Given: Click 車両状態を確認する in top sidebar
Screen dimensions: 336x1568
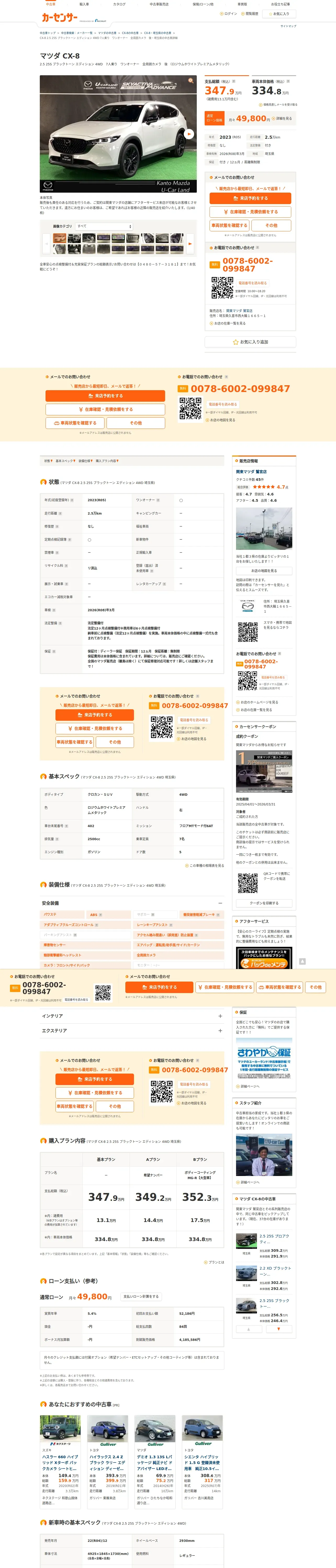Looking at the screenshot, I should click(229, 225).
